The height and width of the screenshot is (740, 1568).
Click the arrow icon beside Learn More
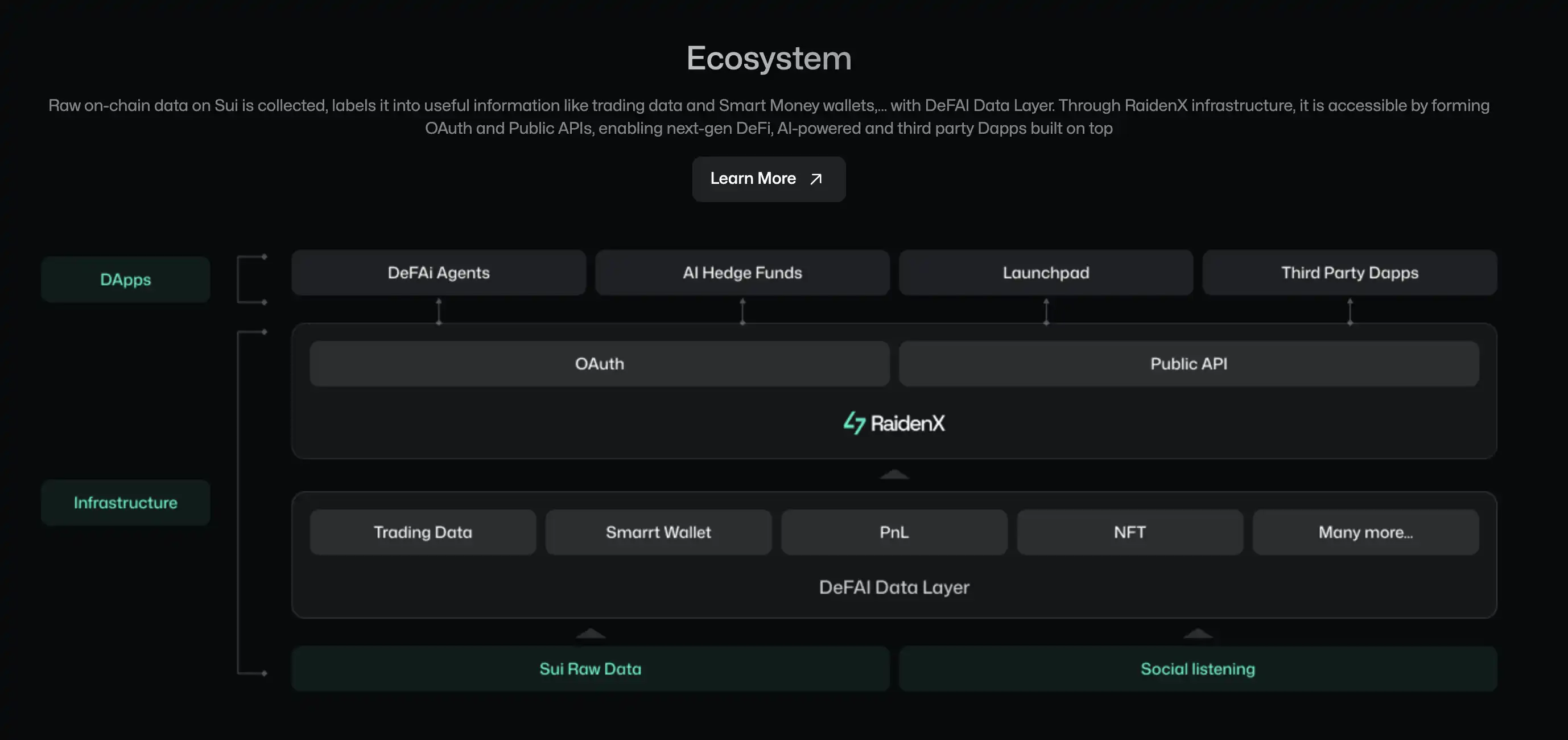point(816,179)
